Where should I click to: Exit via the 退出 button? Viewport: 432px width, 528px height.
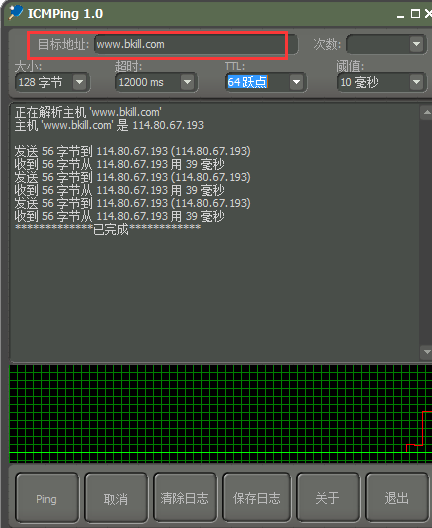pos(397,498)
